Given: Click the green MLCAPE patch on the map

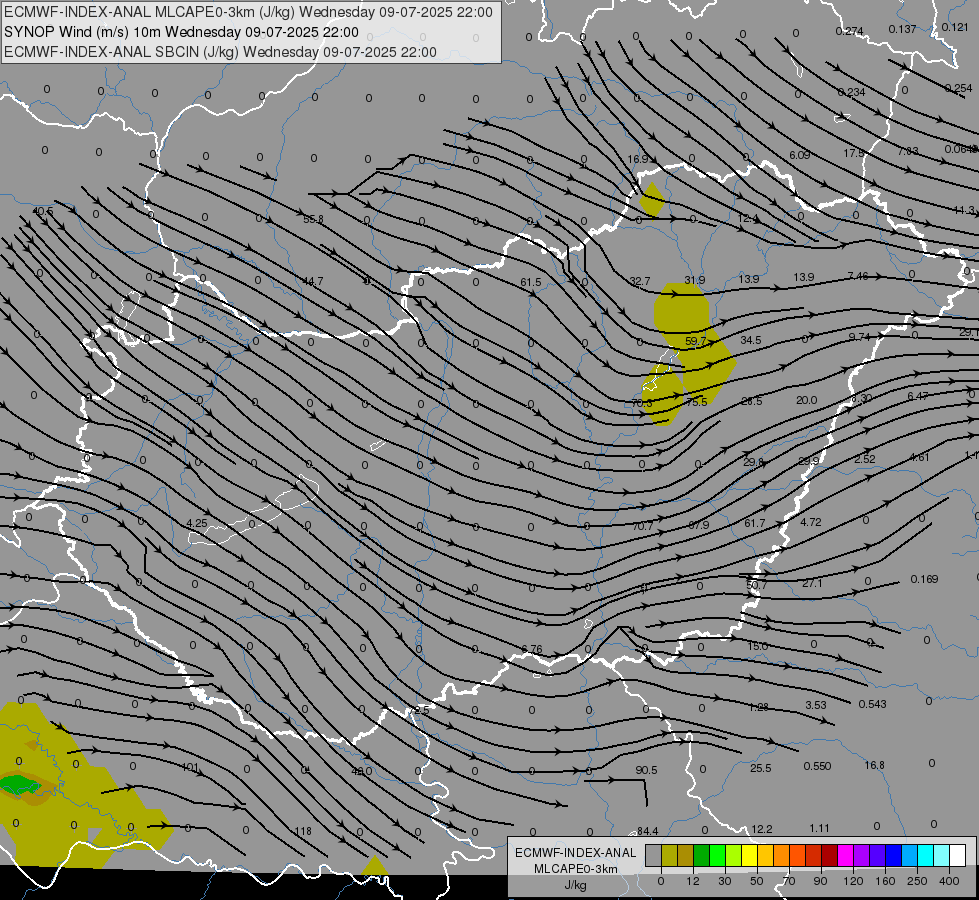Looking at the screenshot, I should [19, 784].
